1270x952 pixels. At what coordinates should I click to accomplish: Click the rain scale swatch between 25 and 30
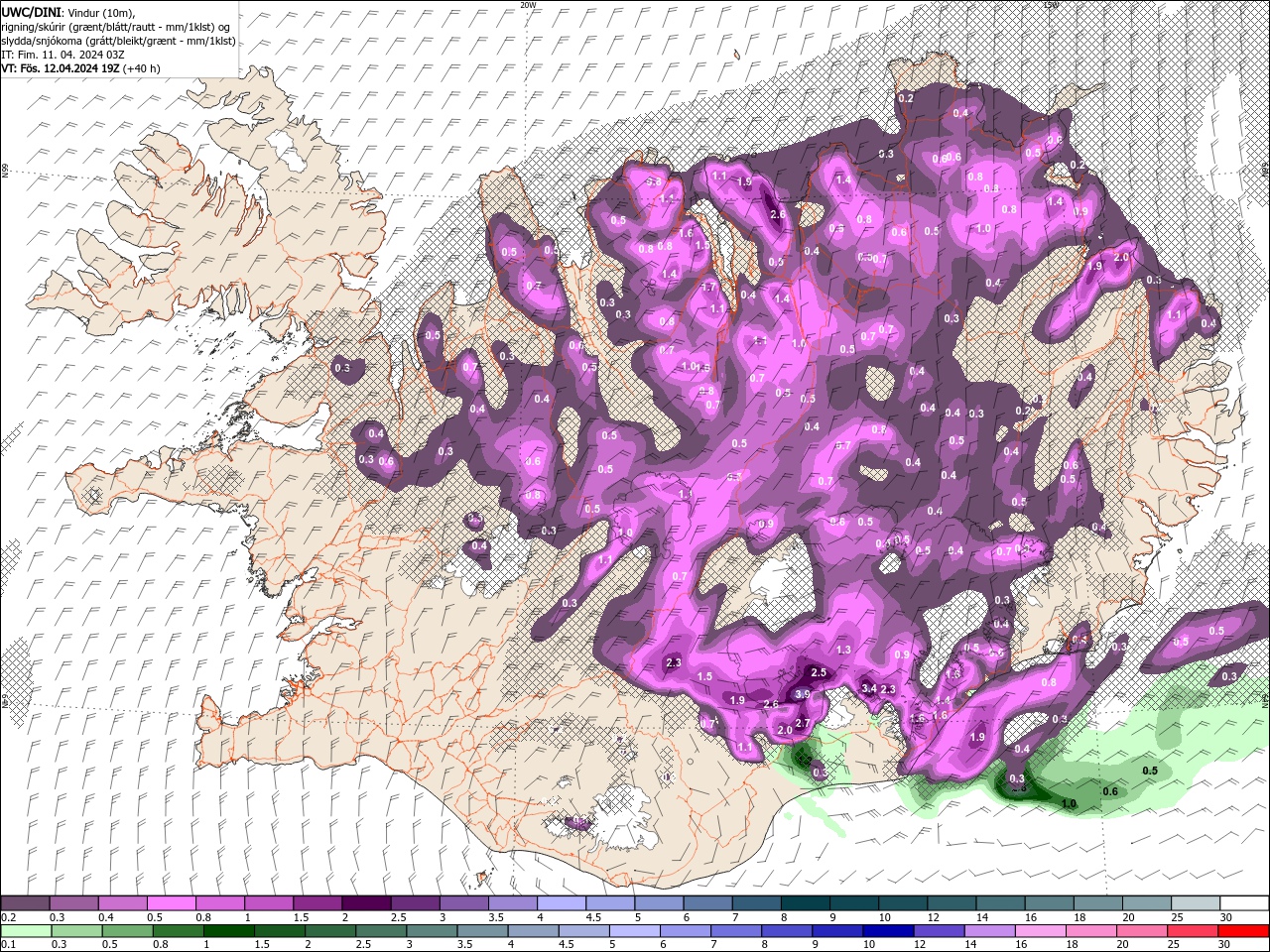[x=1191, y=930]
